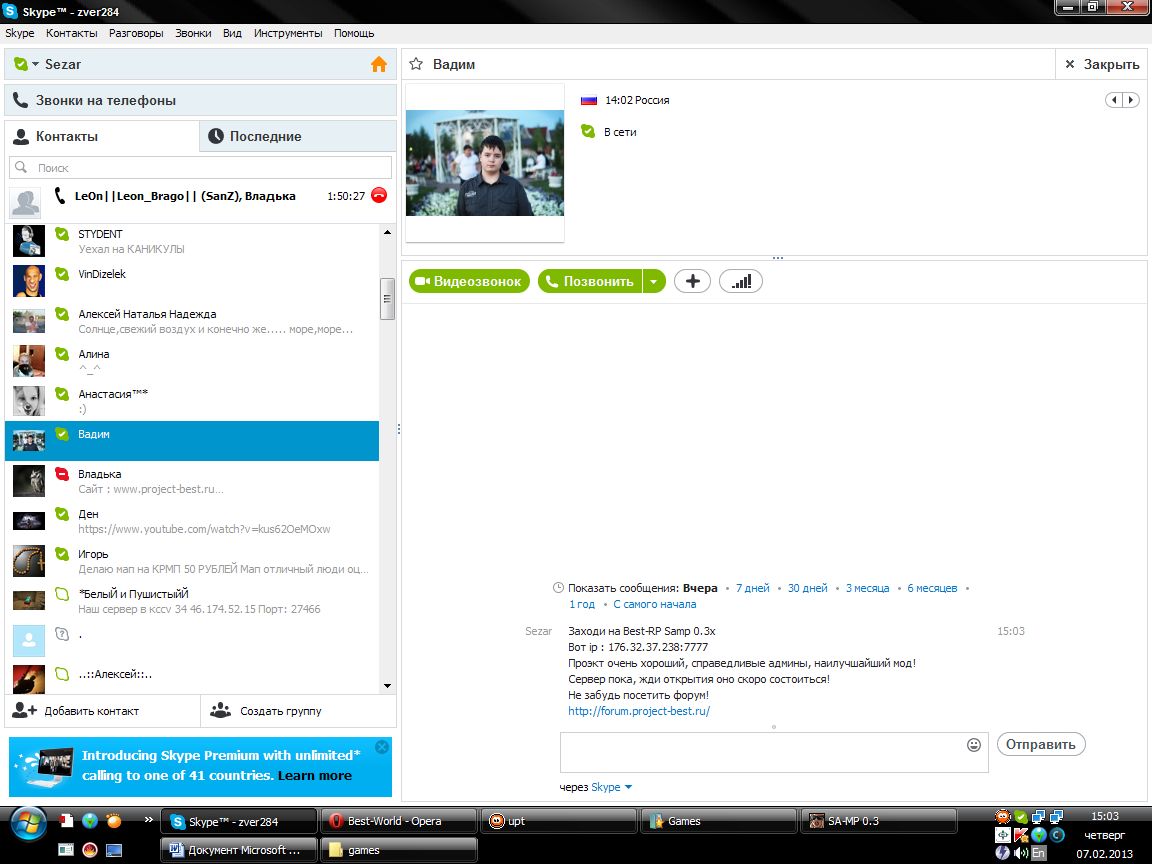Click the active call avatar placeholder
This screenshot has width=1152, height=864.
[x=26, y=202]
